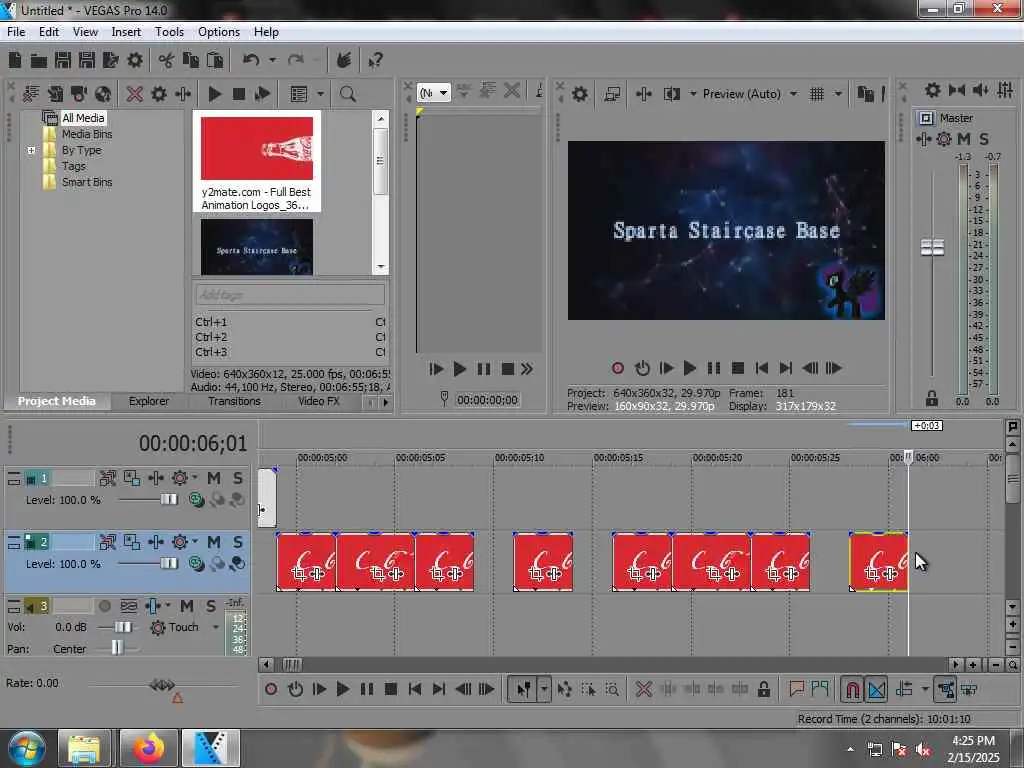Solo video Track 2

coord(238,542)
